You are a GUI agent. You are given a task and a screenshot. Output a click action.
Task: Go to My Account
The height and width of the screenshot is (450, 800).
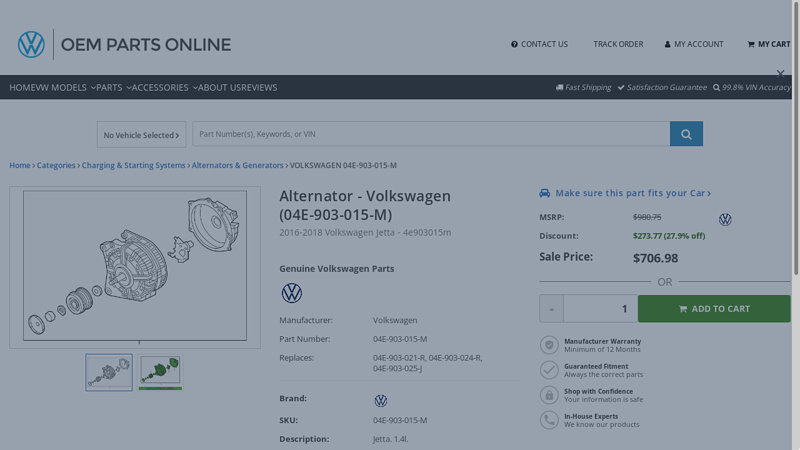tap(694, 44)
